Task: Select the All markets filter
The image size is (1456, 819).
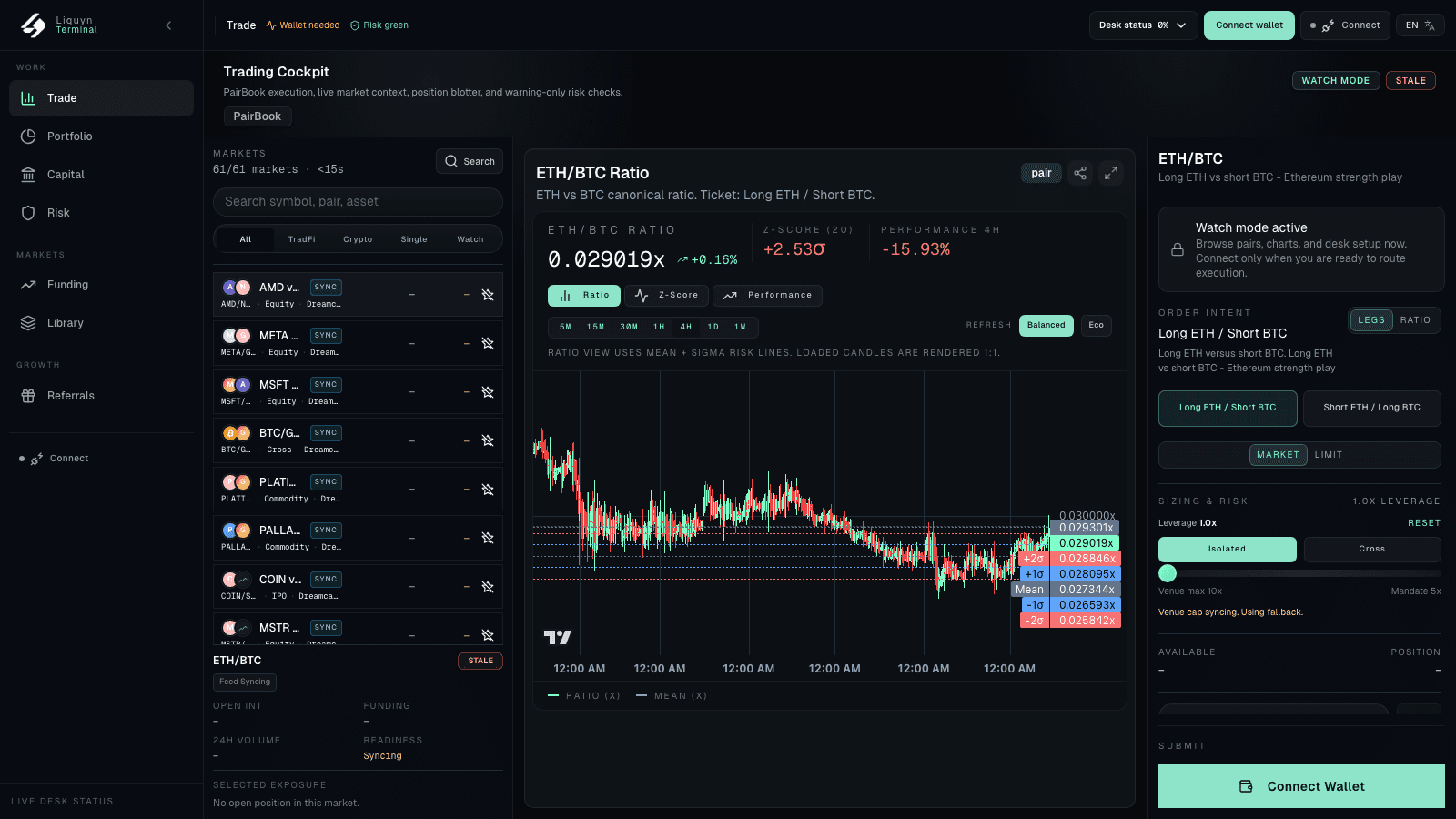Action: coord(246,239)
